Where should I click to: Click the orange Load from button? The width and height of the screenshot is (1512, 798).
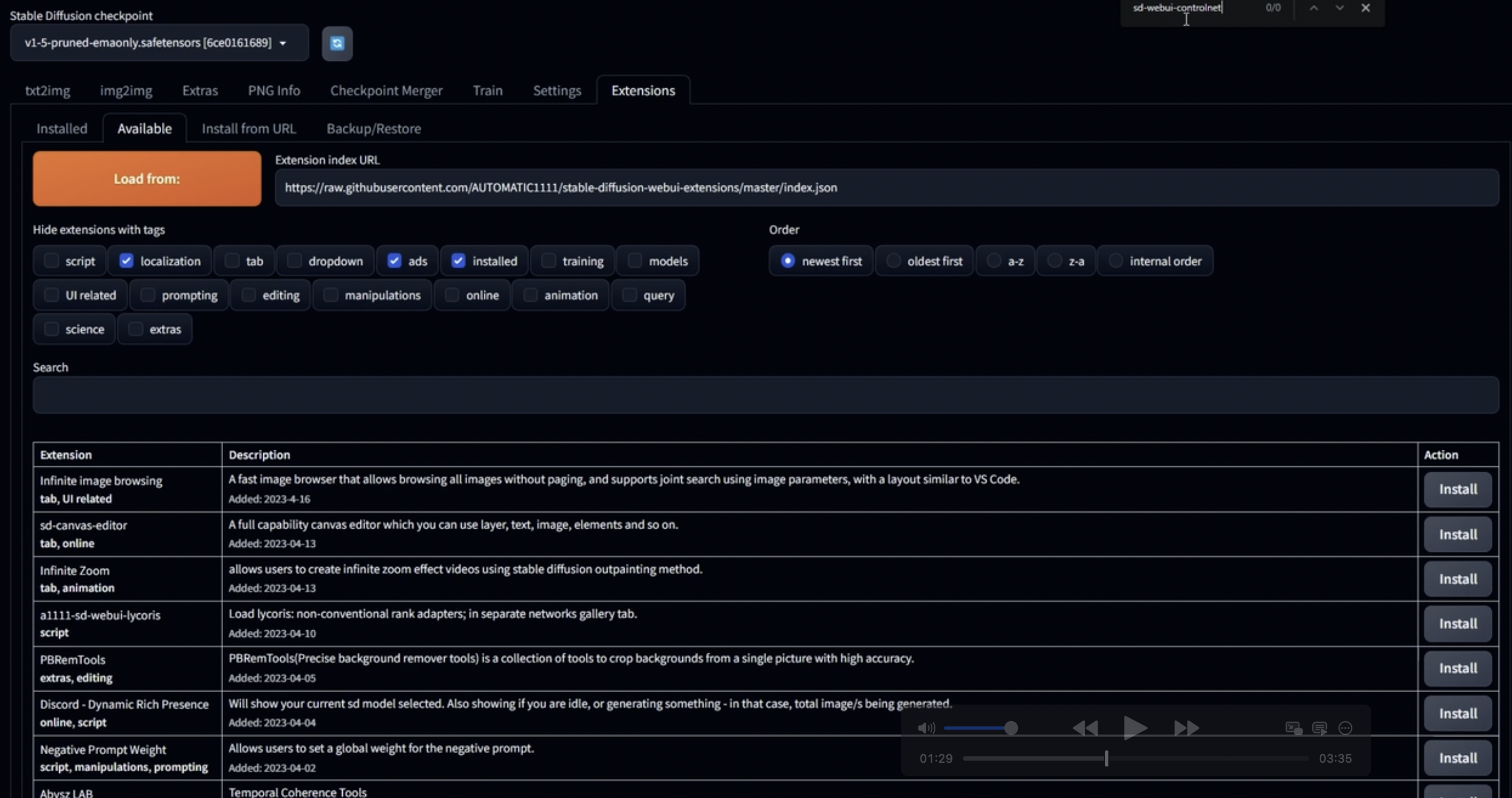[x=147, y=178]
